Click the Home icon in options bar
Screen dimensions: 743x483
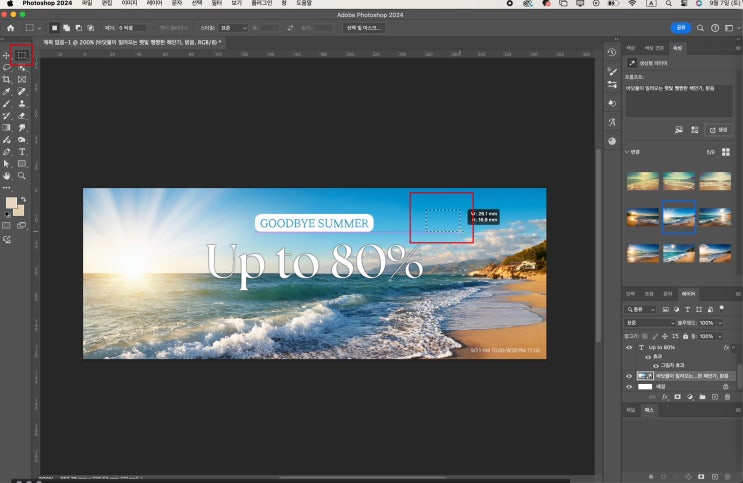tap(10, 28)
